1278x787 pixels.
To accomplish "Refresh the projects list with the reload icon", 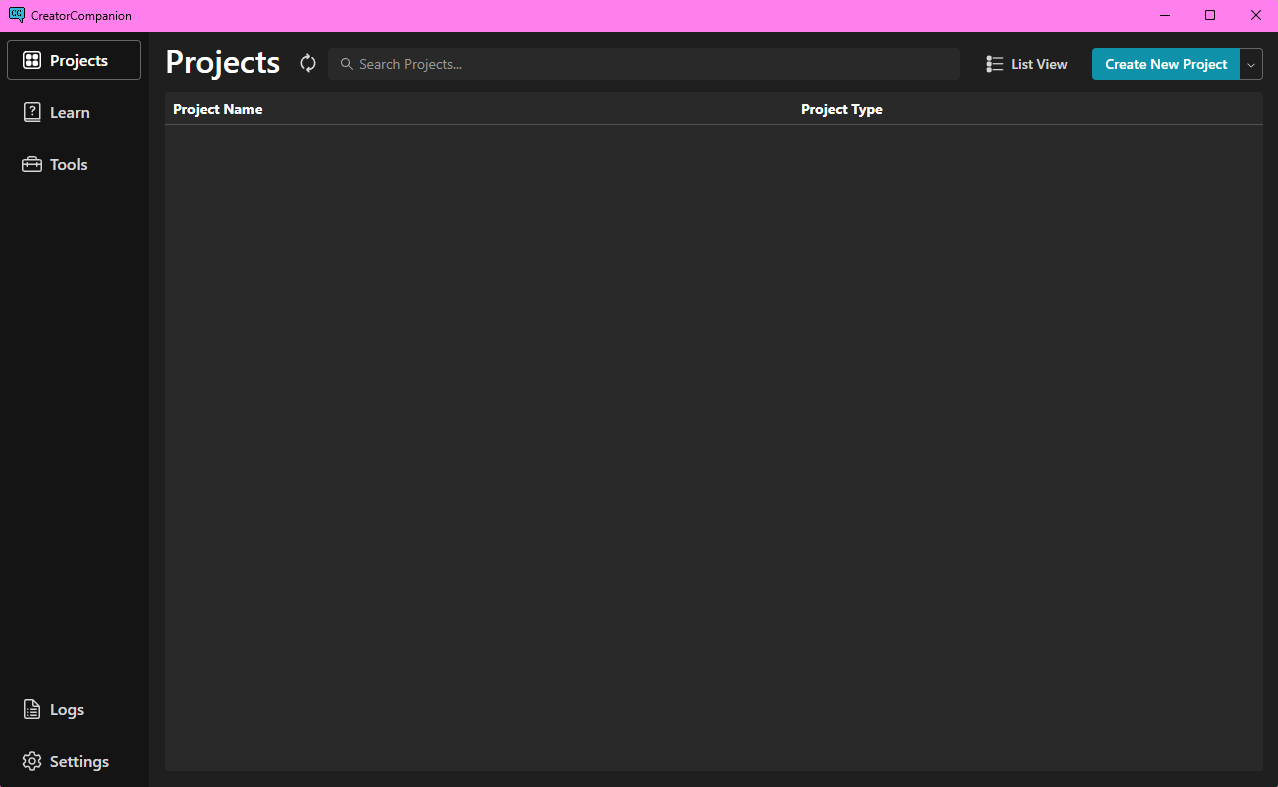I will click(x=308, y=64).
